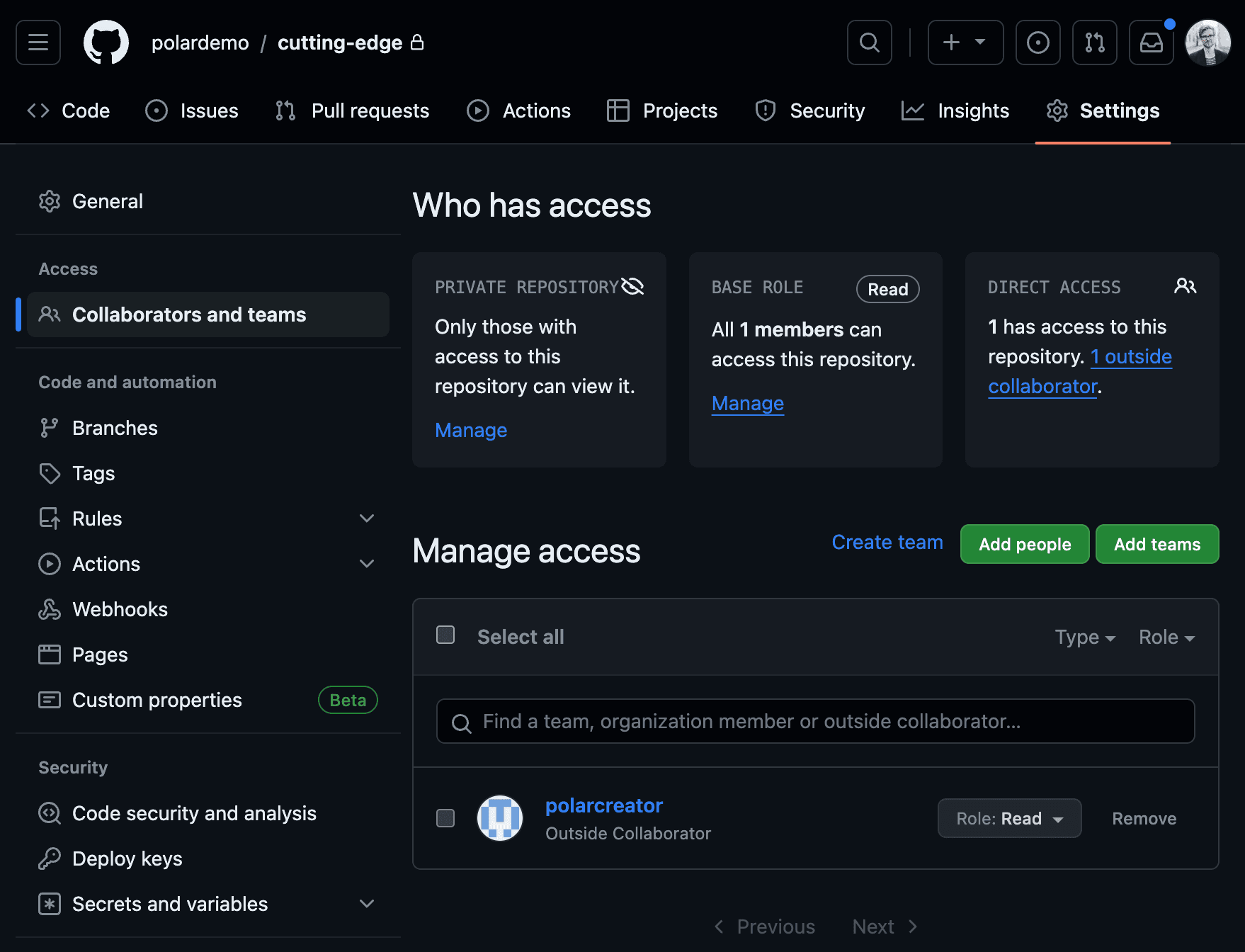Open the search magnifier icon in header
The width and height of the screenshot is (1245, 952).
869,42
